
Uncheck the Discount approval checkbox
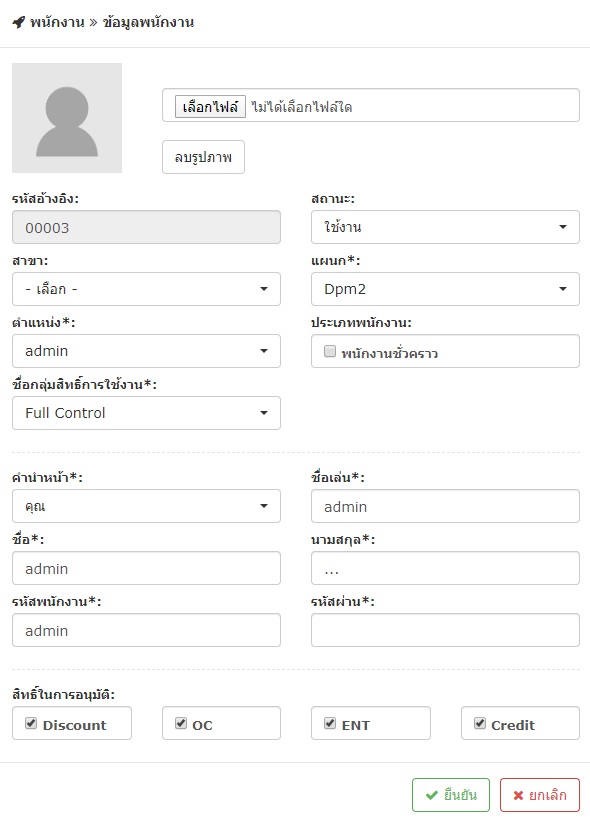pyautogui.click(x=31, y=723)
